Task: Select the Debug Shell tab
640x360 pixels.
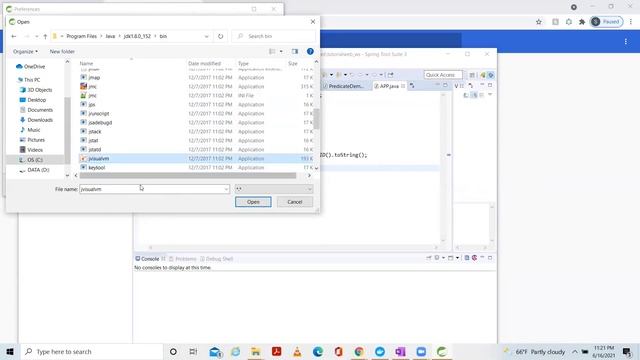Action: pos(216,259)
